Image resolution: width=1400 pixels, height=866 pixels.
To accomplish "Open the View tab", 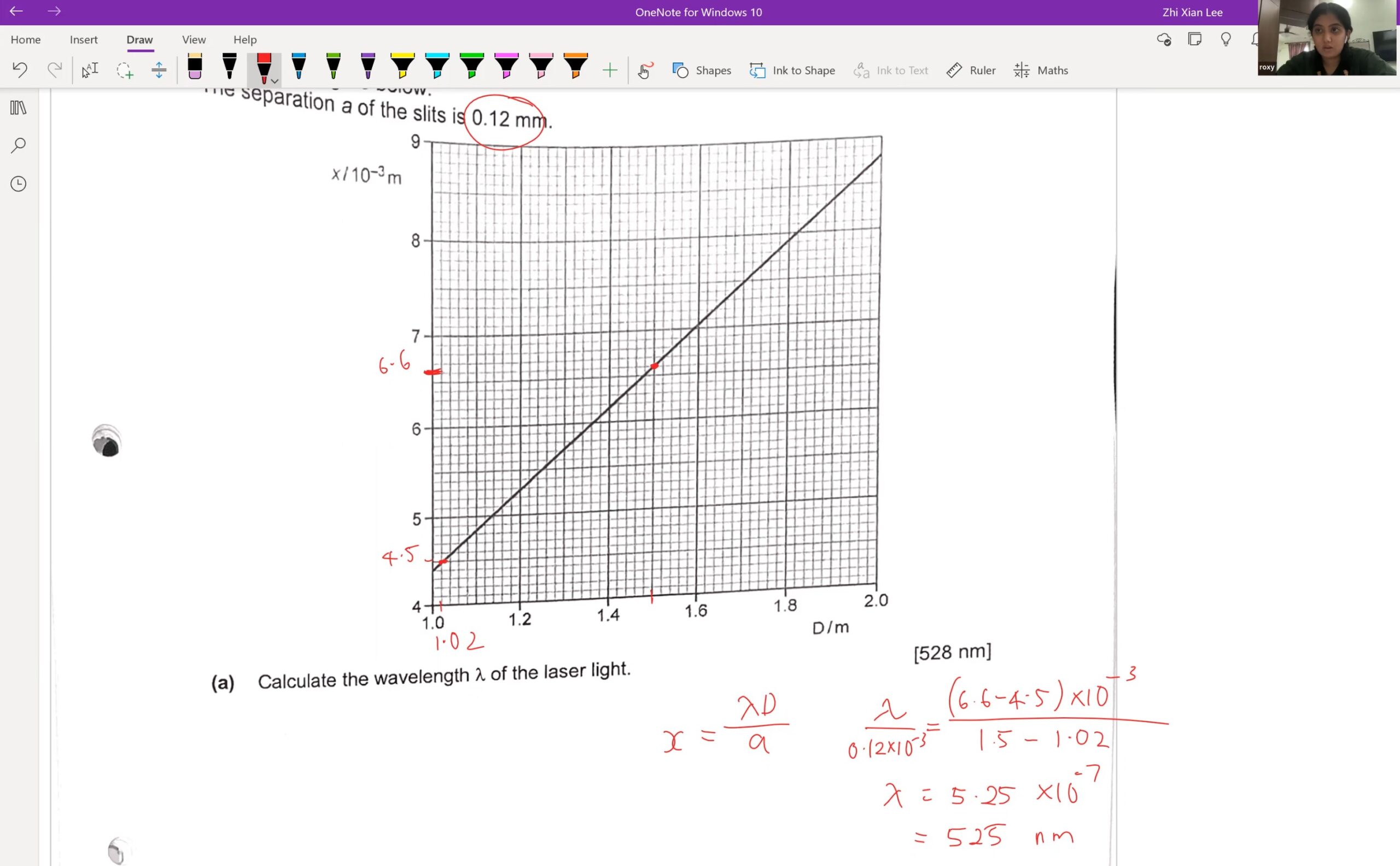I will click(x=194, y=39).
